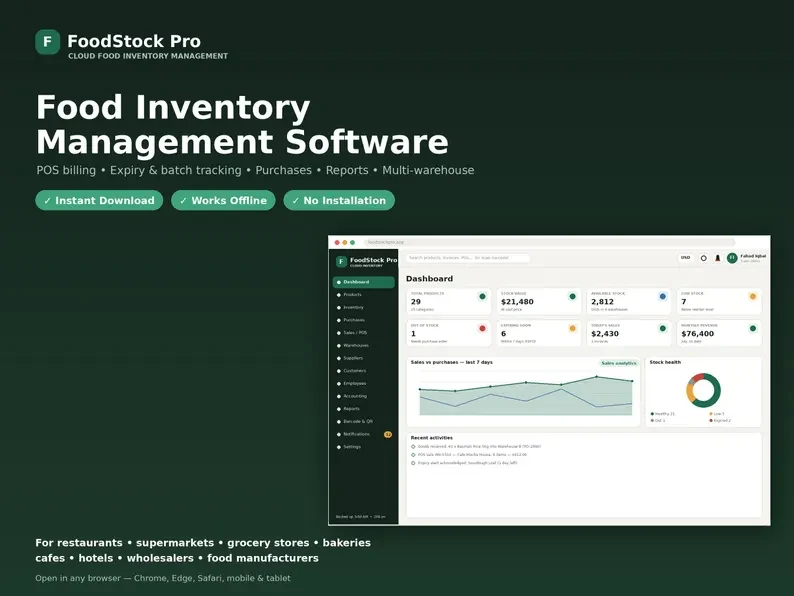Click the icon beside Goods received activity
Viewport: 794px width, 596px height.
pyautogui.click(x=413, y=447)
